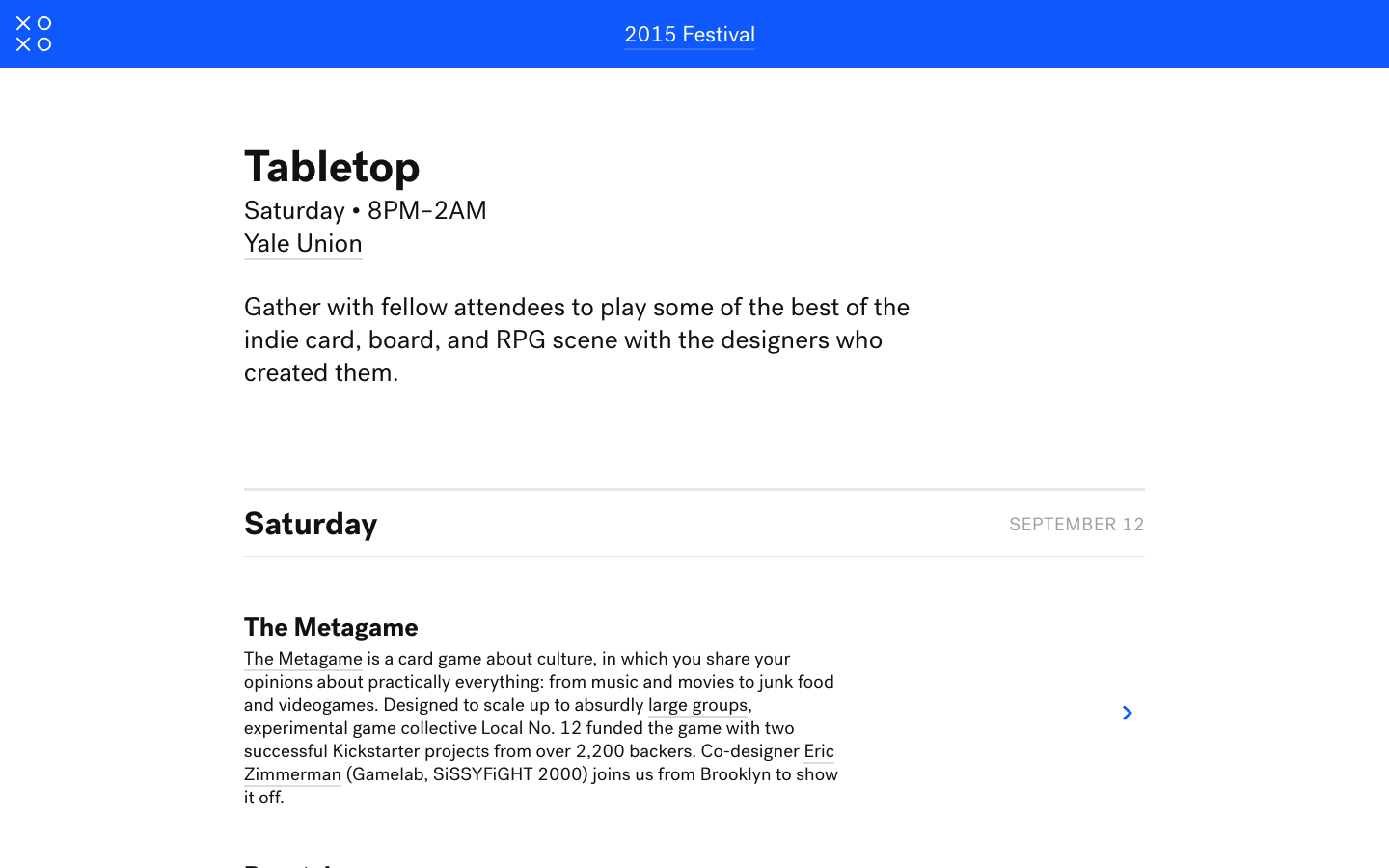The width and height of the screenshot is (1389, 868).
Task: Click the XOXO logo icon
Action: (34, 34)
